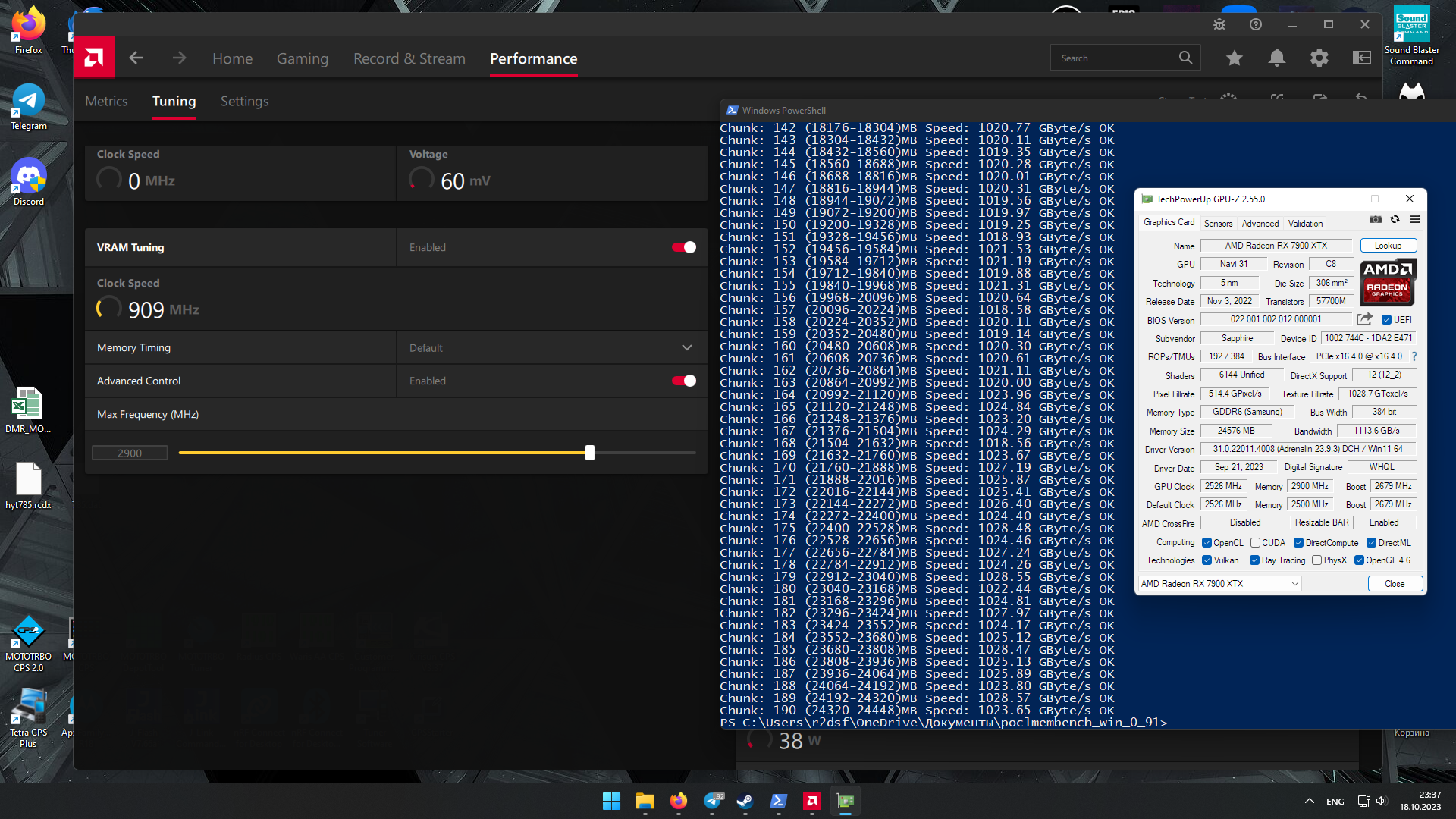Image resolution: width=1456 pixels, height=819 pixels.
Task: Open AMD Software settings gear icon
Action: (1319, 58)
